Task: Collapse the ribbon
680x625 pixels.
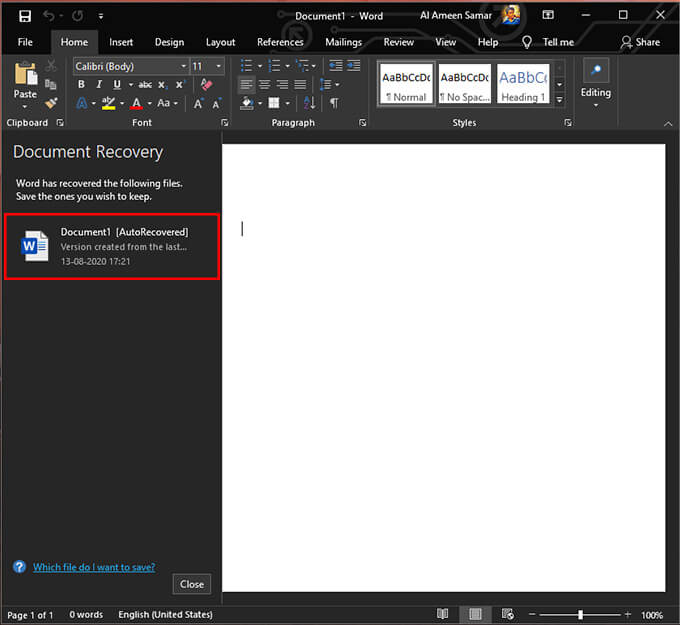Action: pyautogui.click(x=668, y=124)
